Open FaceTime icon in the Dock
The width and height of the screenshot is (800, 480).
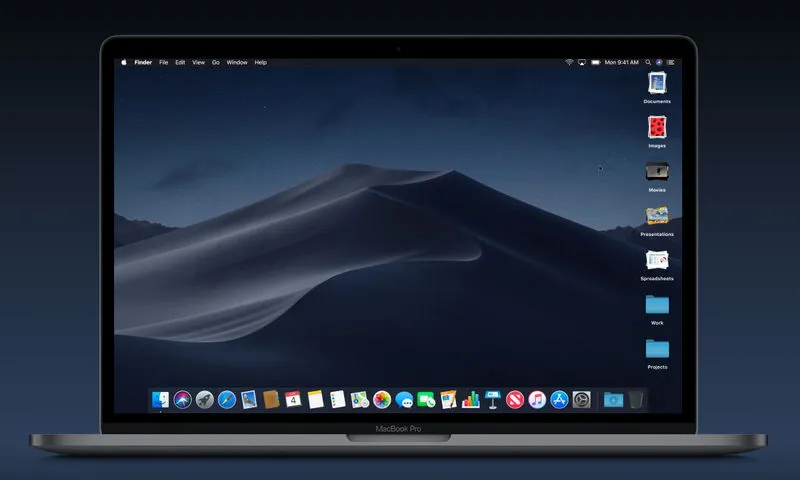[426, 399]
